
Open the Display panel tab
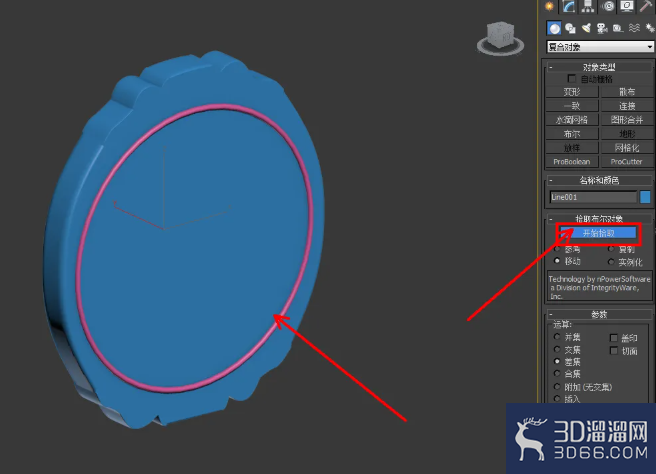click(x=627, y=6)
